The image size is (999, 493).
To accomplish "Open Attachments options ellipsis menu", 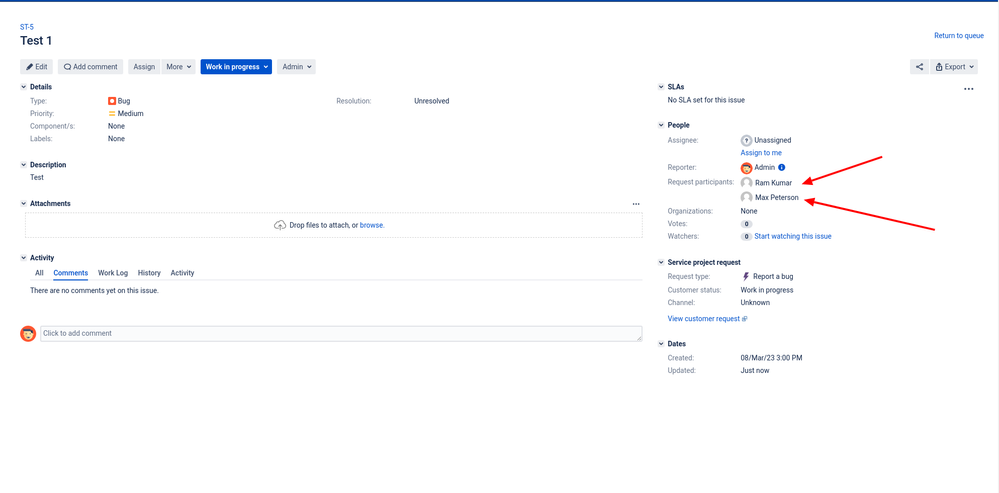I will [x=636, y=204].
